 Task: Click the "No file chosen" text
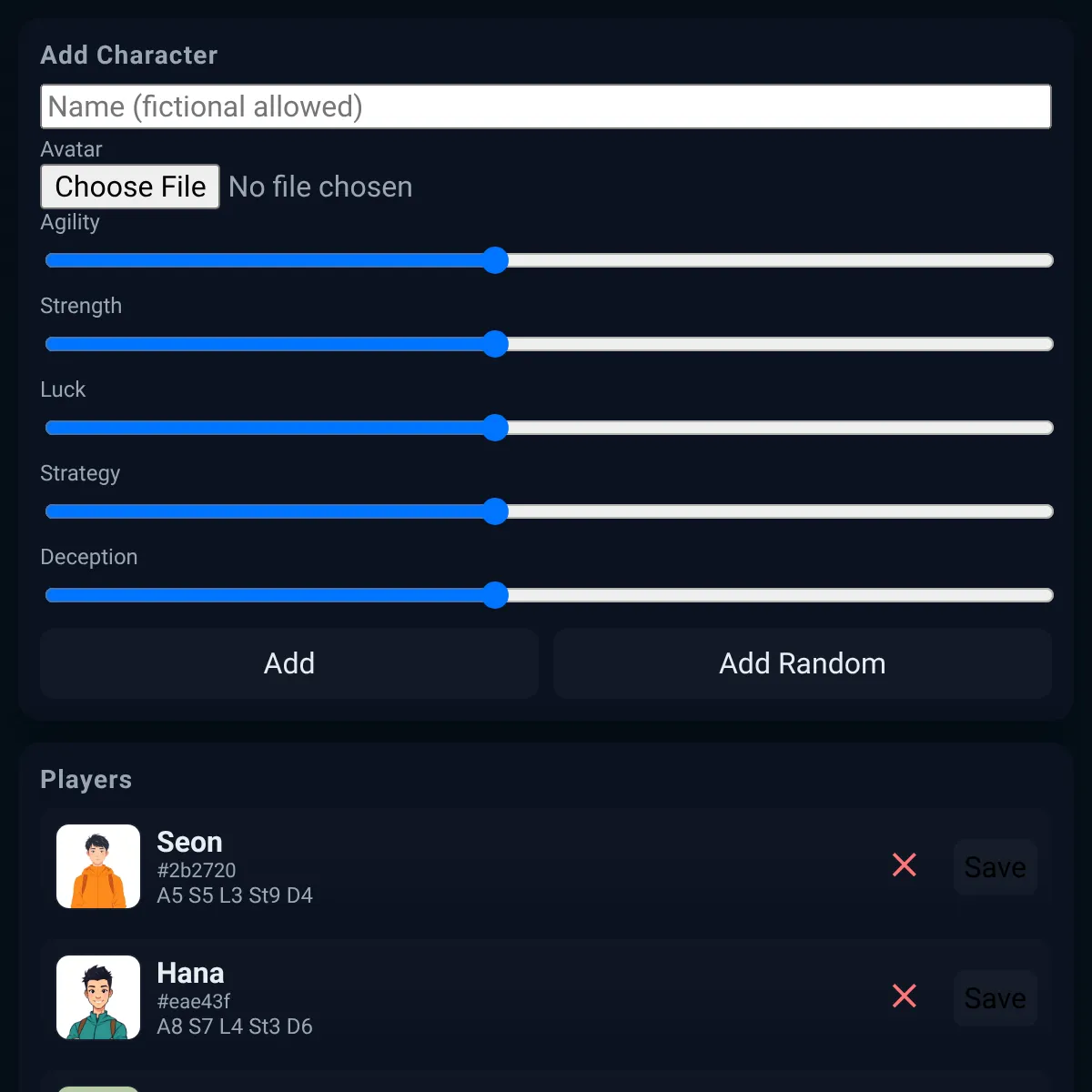(x=320, y=187)
